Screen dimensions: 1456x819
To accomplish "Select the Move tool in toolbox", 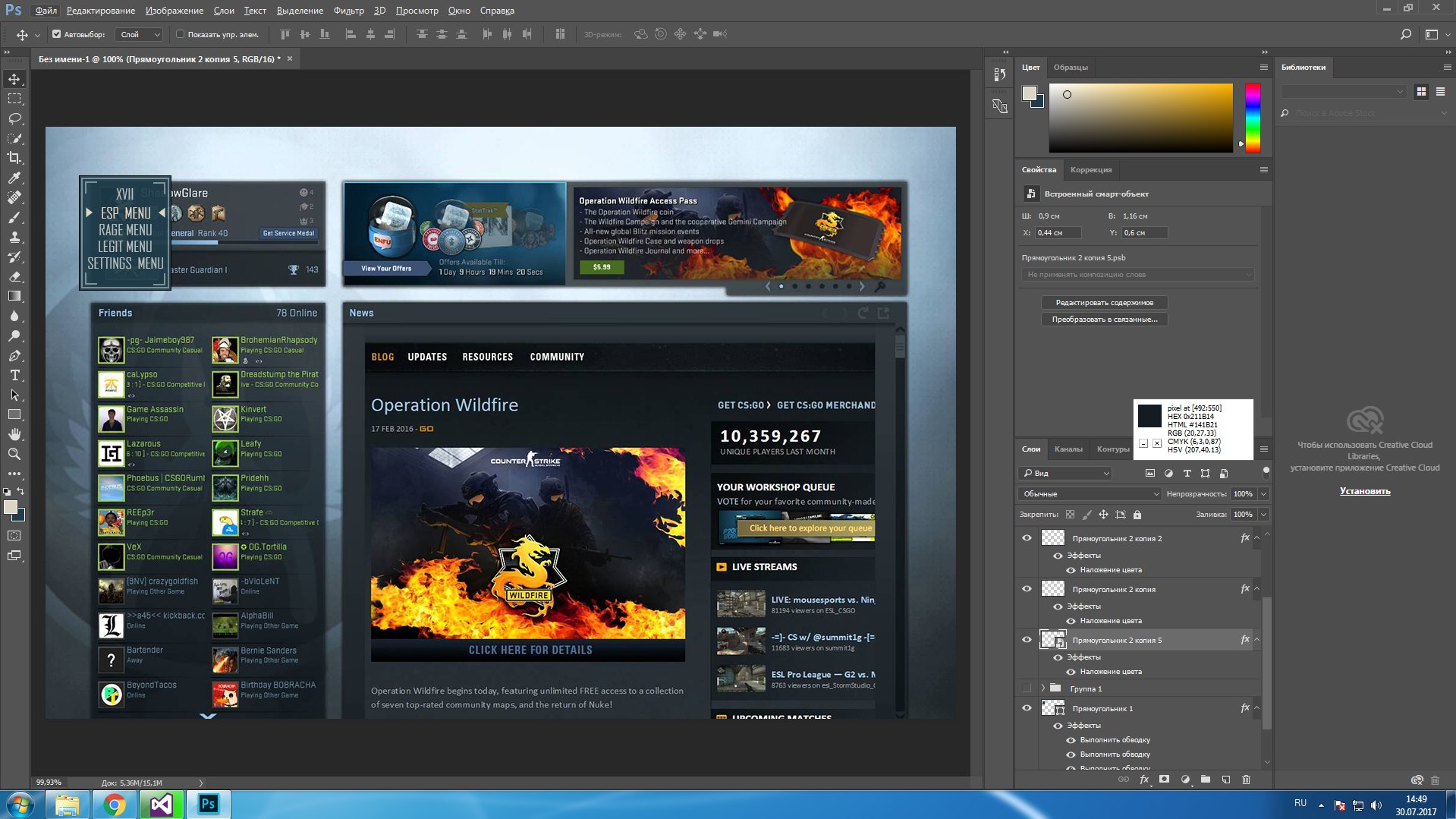I will pos(14,79).
